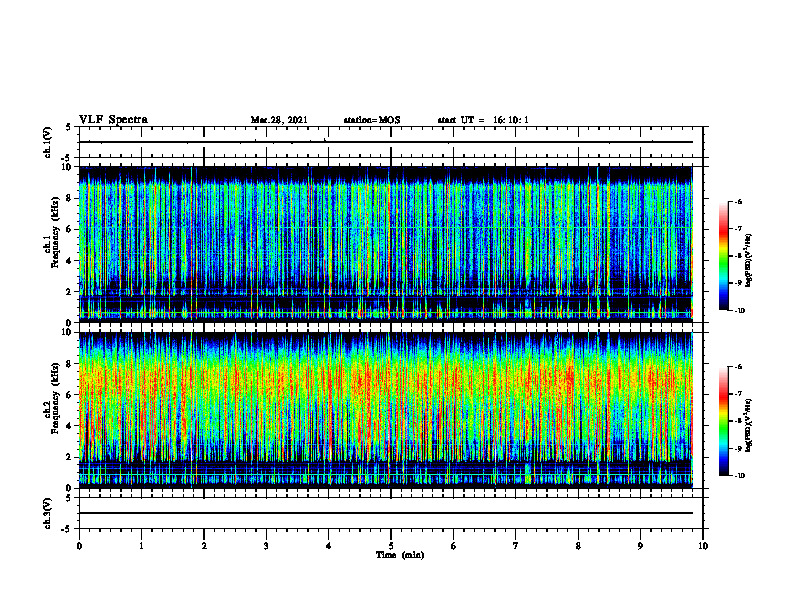Viewport: 792px width, 612px height.
Task: Click time tick label '5' on x-axis
Action: (x=391, y=546)
